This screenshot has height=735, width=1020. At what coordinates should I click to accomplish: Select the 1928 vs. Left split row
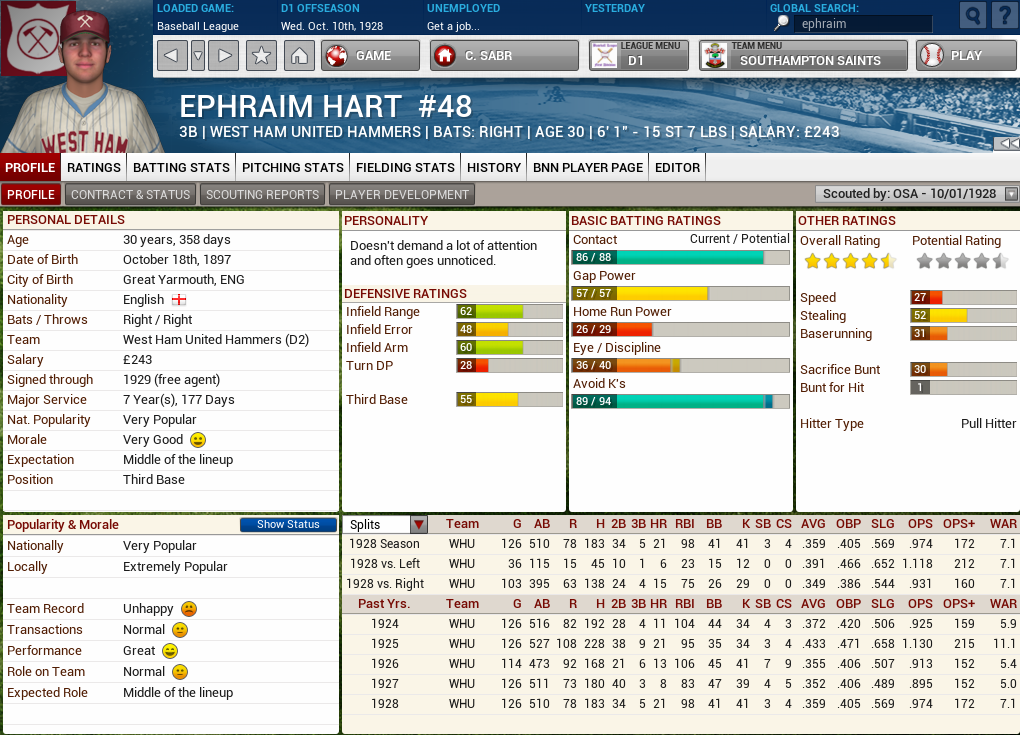tap(680, 564)
